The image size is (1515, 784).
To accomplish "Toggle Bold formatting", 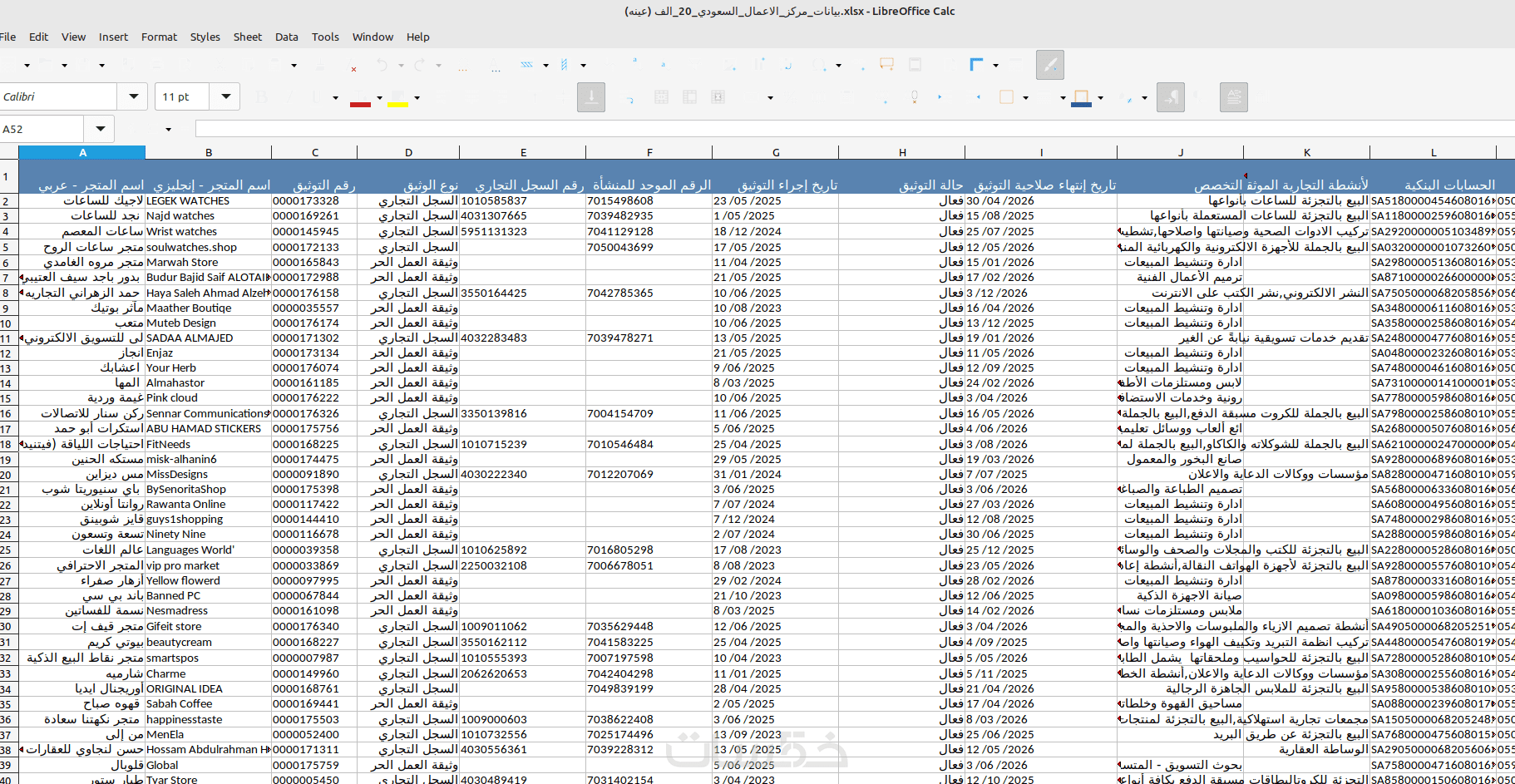I will point(263,97).
